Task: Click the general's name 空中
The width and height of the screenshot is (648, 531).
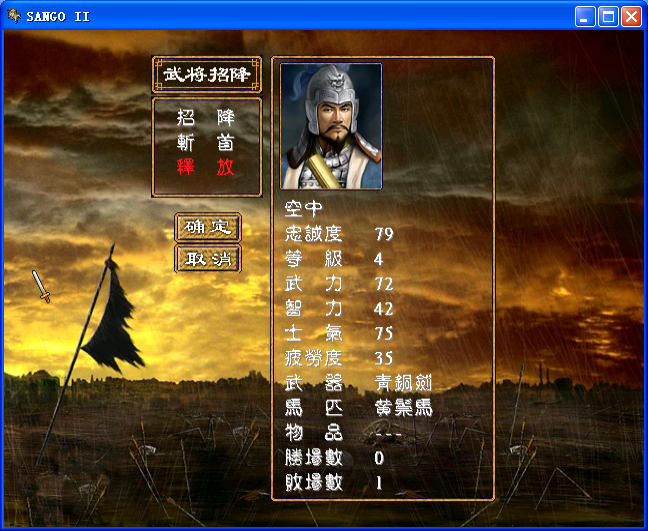Action: (304, 209)
